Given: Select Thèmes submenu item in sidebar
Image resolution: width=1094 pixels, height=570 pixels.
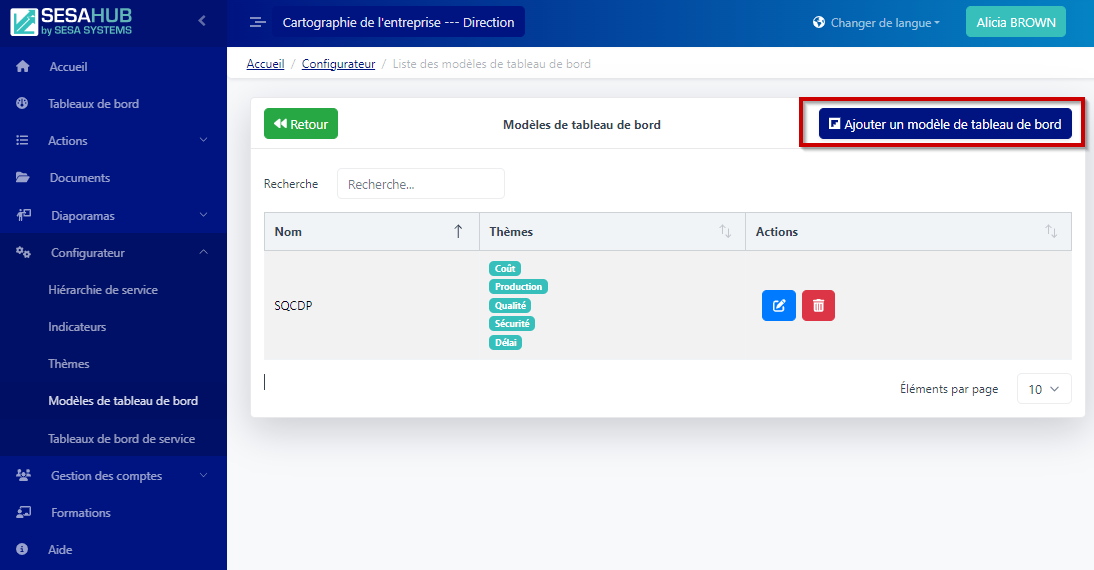Looking at the screenshot, I should coord(68,363).
